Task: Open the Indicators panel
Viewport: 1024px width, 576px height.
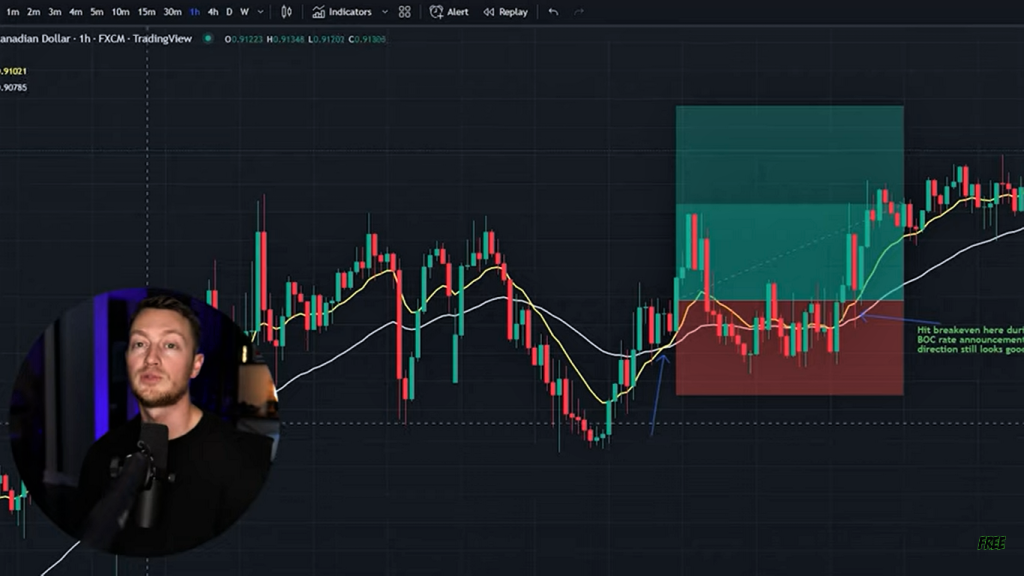Action: (342, 12)
